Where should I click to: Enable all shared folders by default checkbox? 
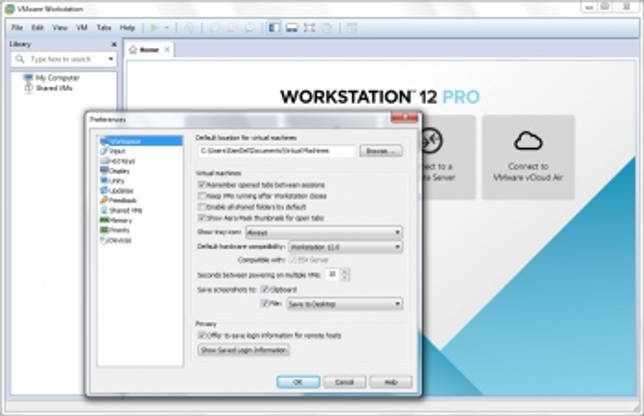[202, 207]
